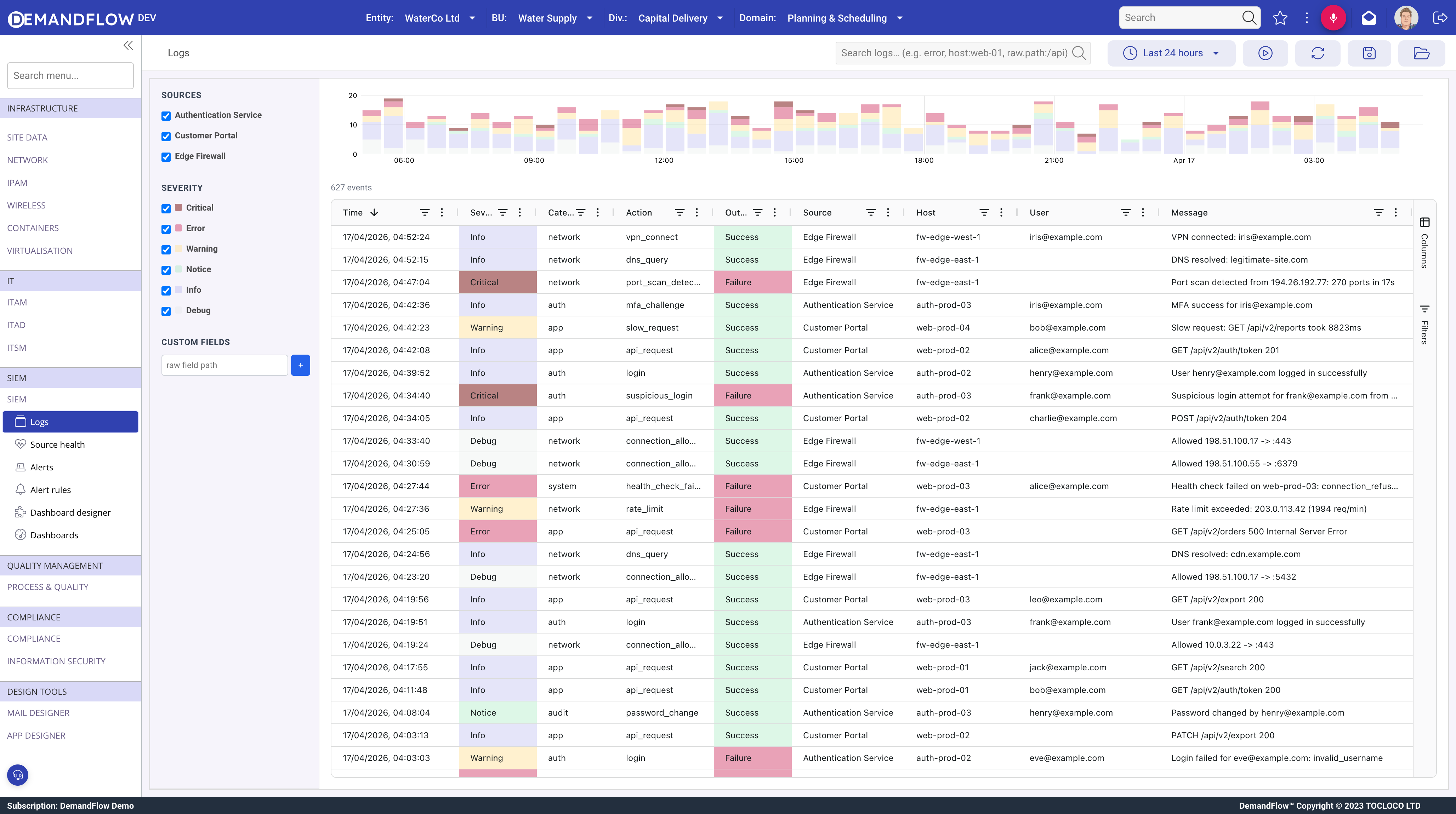Open the Last 24 hours time range dropdown
Screen dimensions: 1456x814
pos(1171,53)
